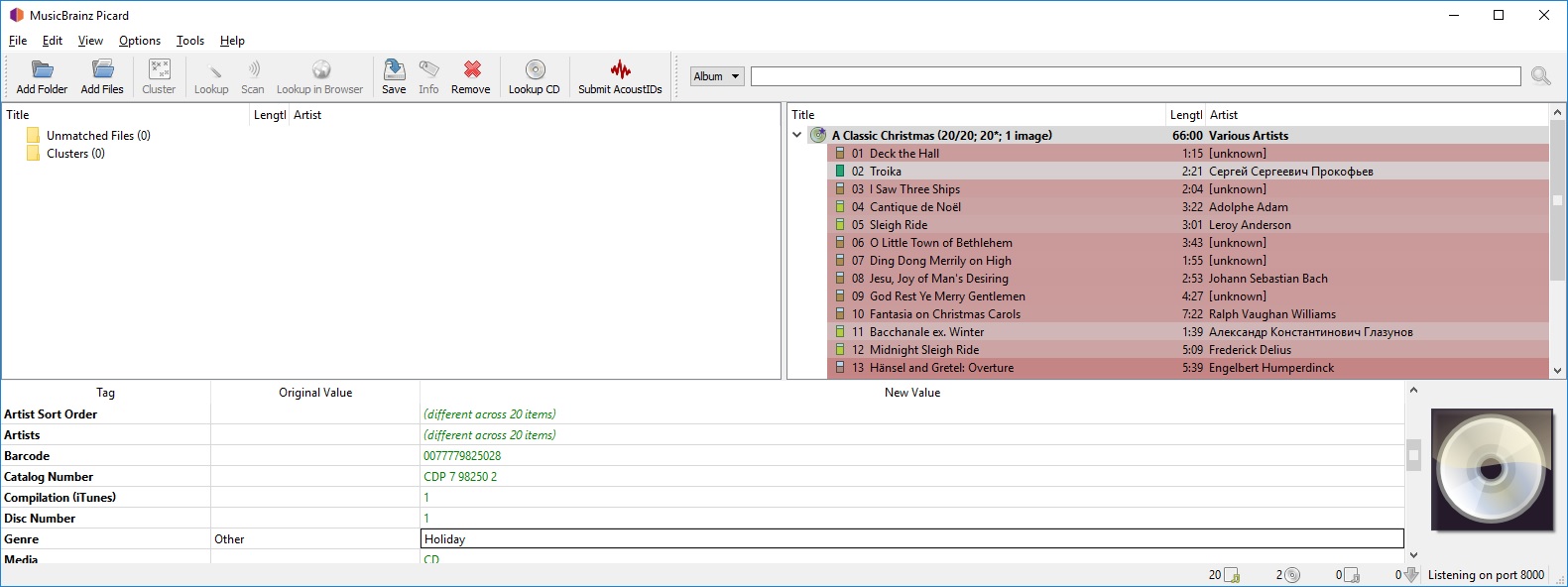Click the right pane Artist column header
This screenshot has width=1568, height=587.
(1377, 114)
